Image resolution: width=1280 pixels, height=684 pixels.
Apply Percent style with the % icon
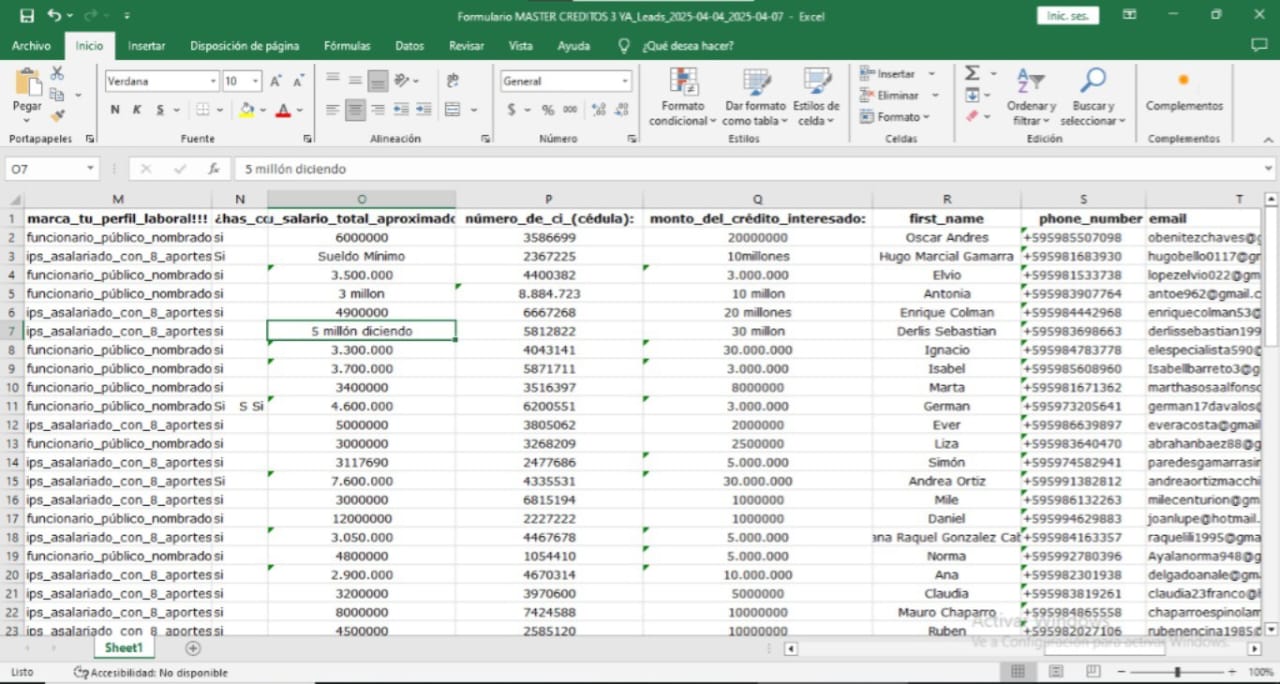[x=548, y=110]
